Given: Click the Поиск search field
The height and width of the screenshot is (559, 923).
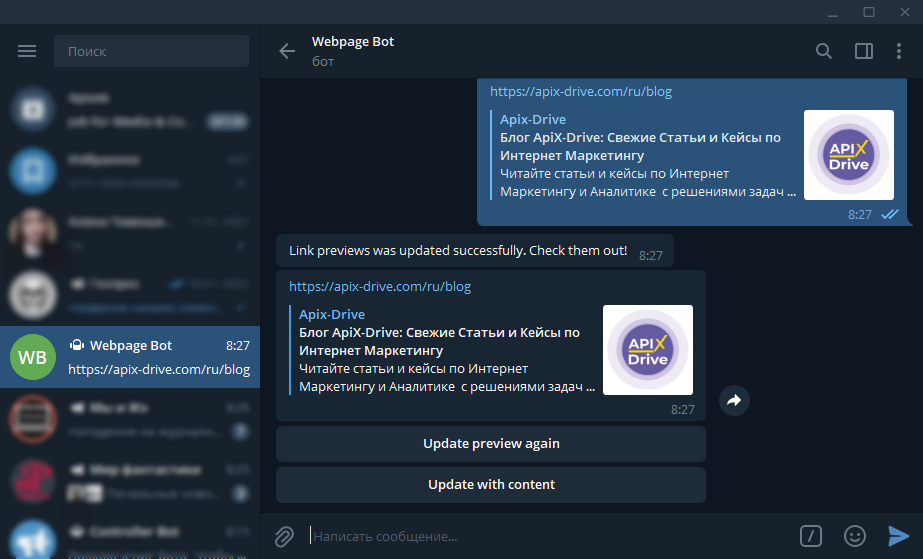Looking at the screenshot, I should [x=151, y=51].
